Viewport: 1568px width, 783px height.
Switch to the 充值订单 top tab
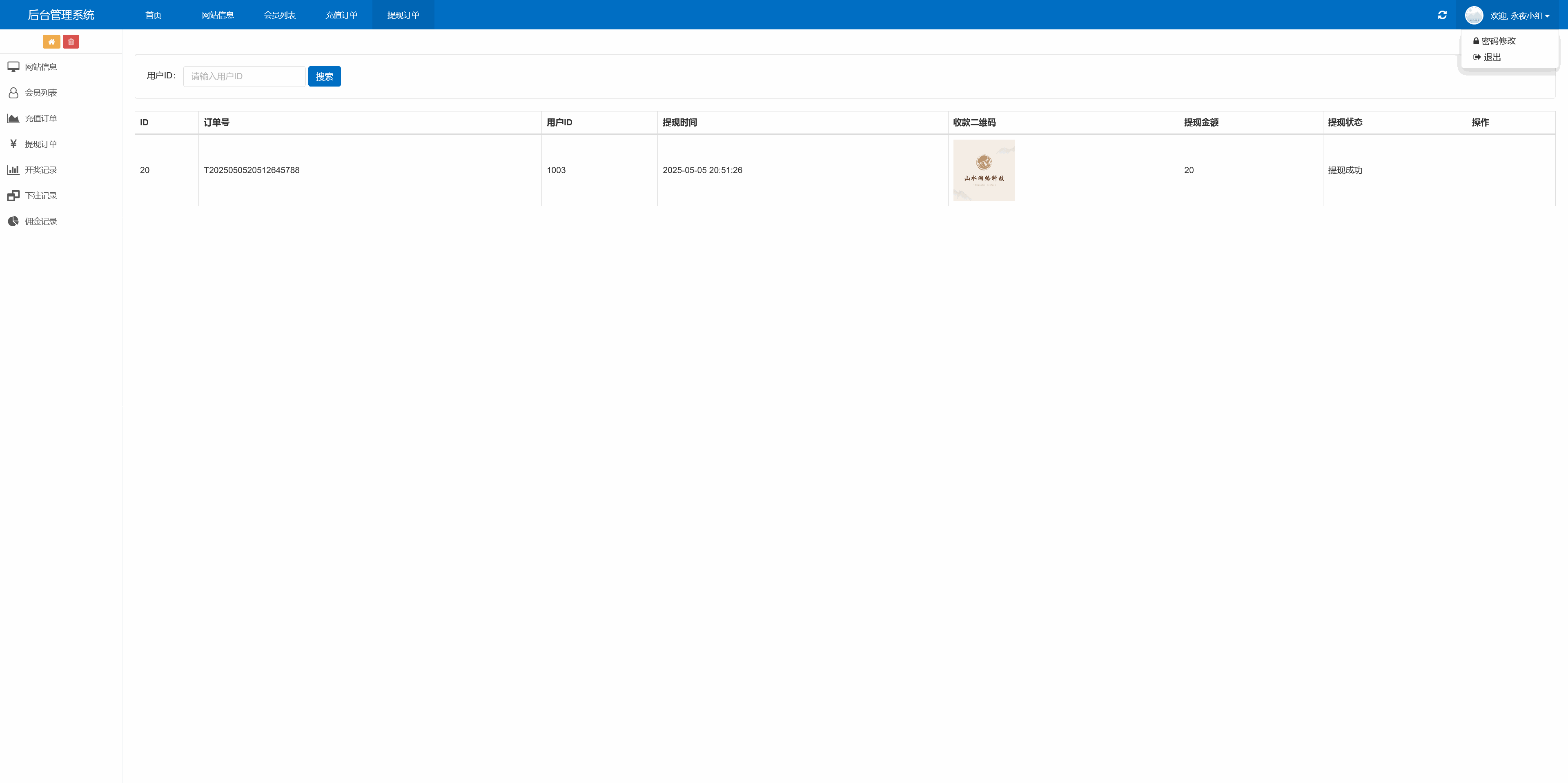pos(341,15)
